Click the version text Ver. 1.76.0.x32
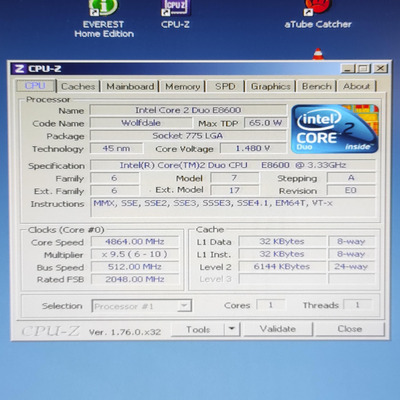 [125, 332]
